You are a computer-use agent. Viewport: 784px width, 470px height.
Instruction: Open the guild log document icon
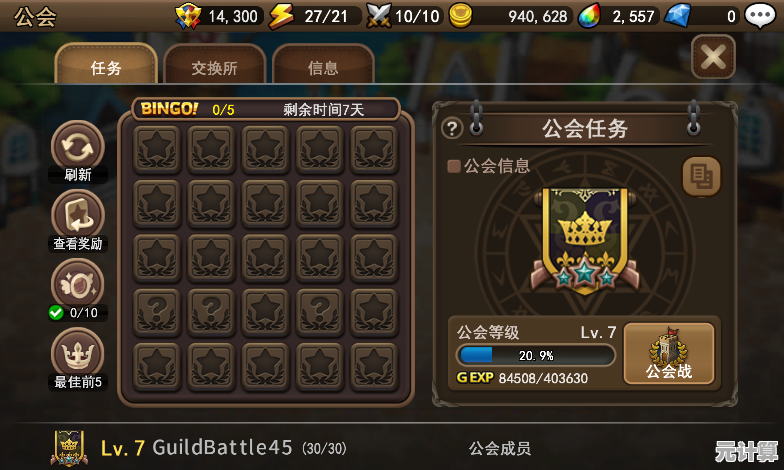[x=702, y=176]
